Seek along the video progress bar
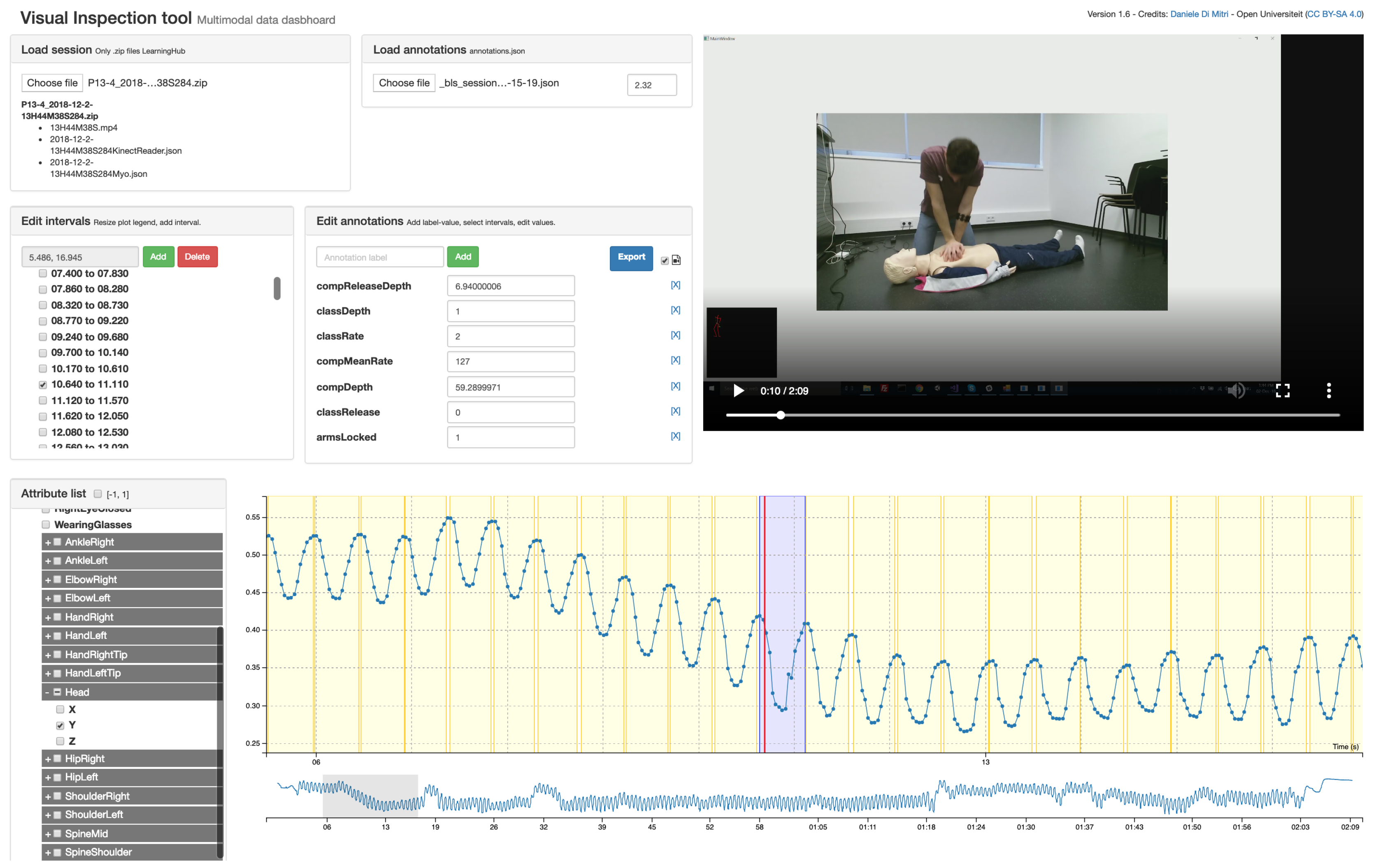Image resolution: width=1376 pixels, height=868 pixels. 1029,415
